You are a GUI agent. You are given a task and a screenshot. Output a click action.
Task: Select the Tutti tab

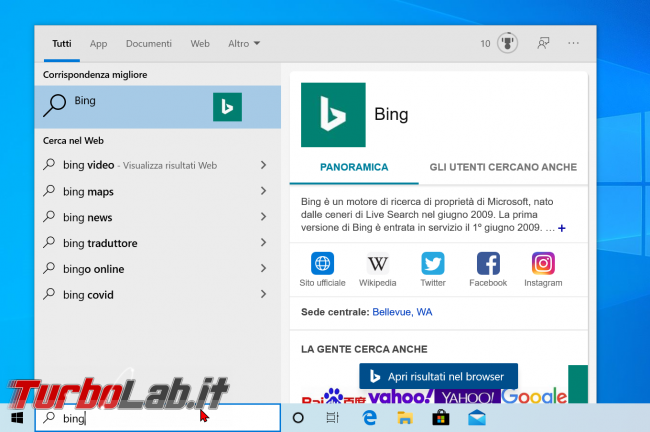click(x=62, y=44)
